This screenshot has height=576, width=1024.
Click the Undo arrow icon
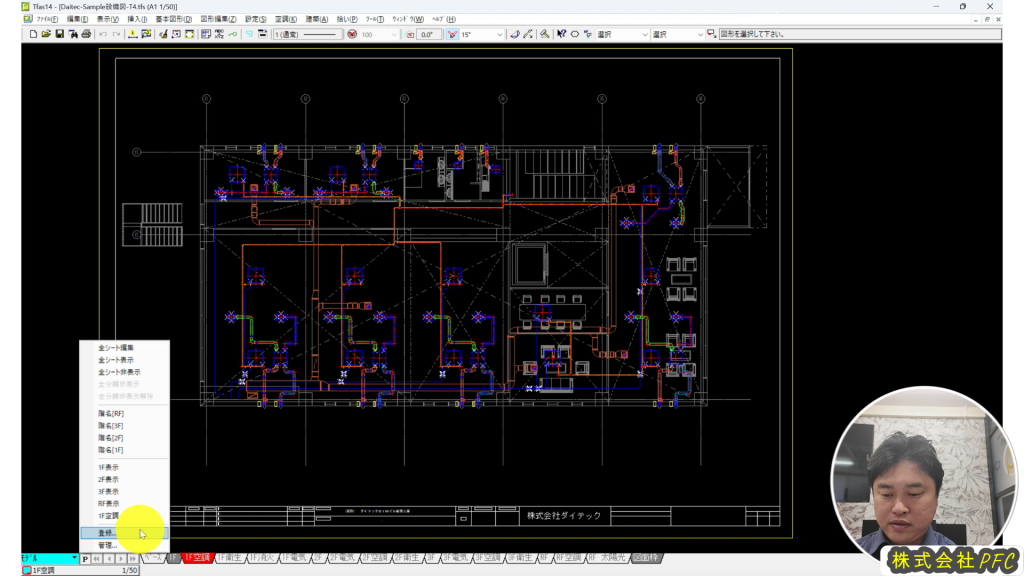103,34
